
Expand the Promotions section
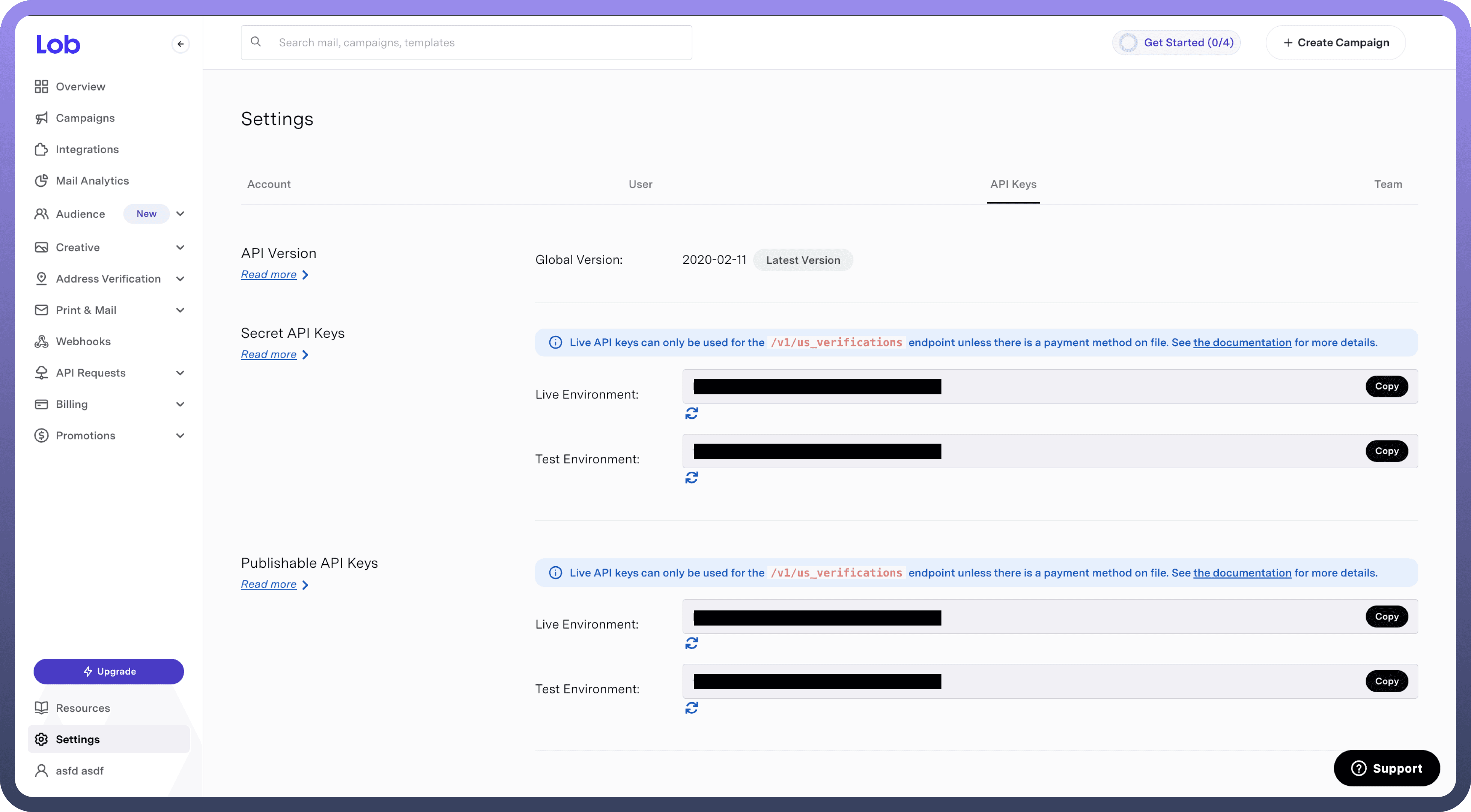click(180, 436)
